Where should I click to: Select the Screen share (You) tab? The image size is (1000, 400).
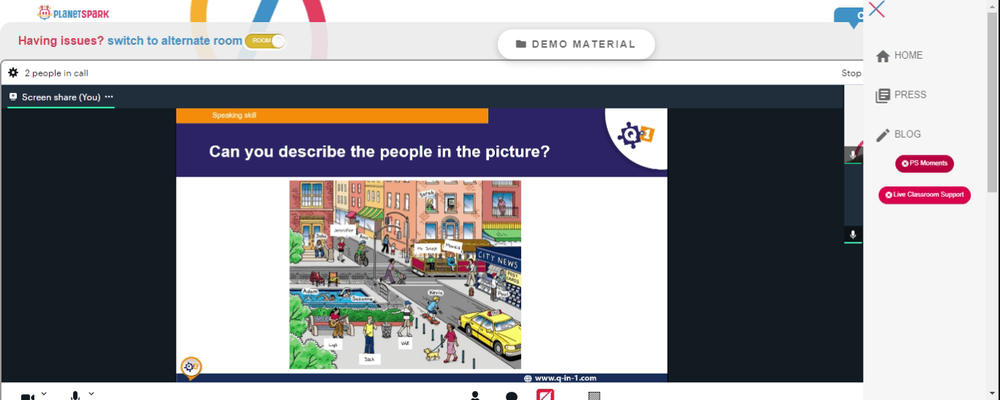61,97
